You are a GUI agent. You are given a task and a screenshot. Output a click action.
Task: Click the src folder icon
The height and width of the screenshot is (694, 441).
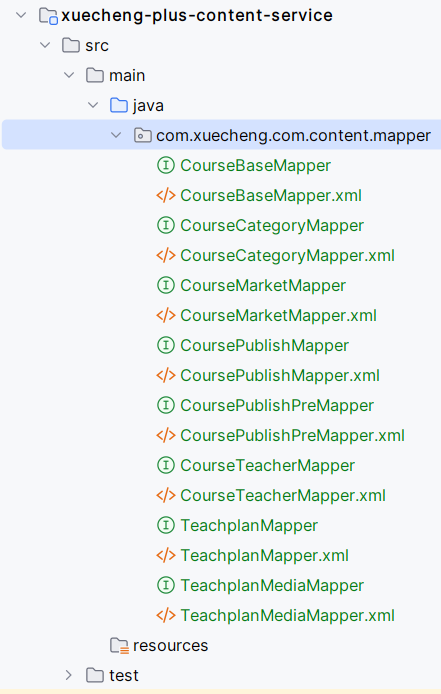70,45
